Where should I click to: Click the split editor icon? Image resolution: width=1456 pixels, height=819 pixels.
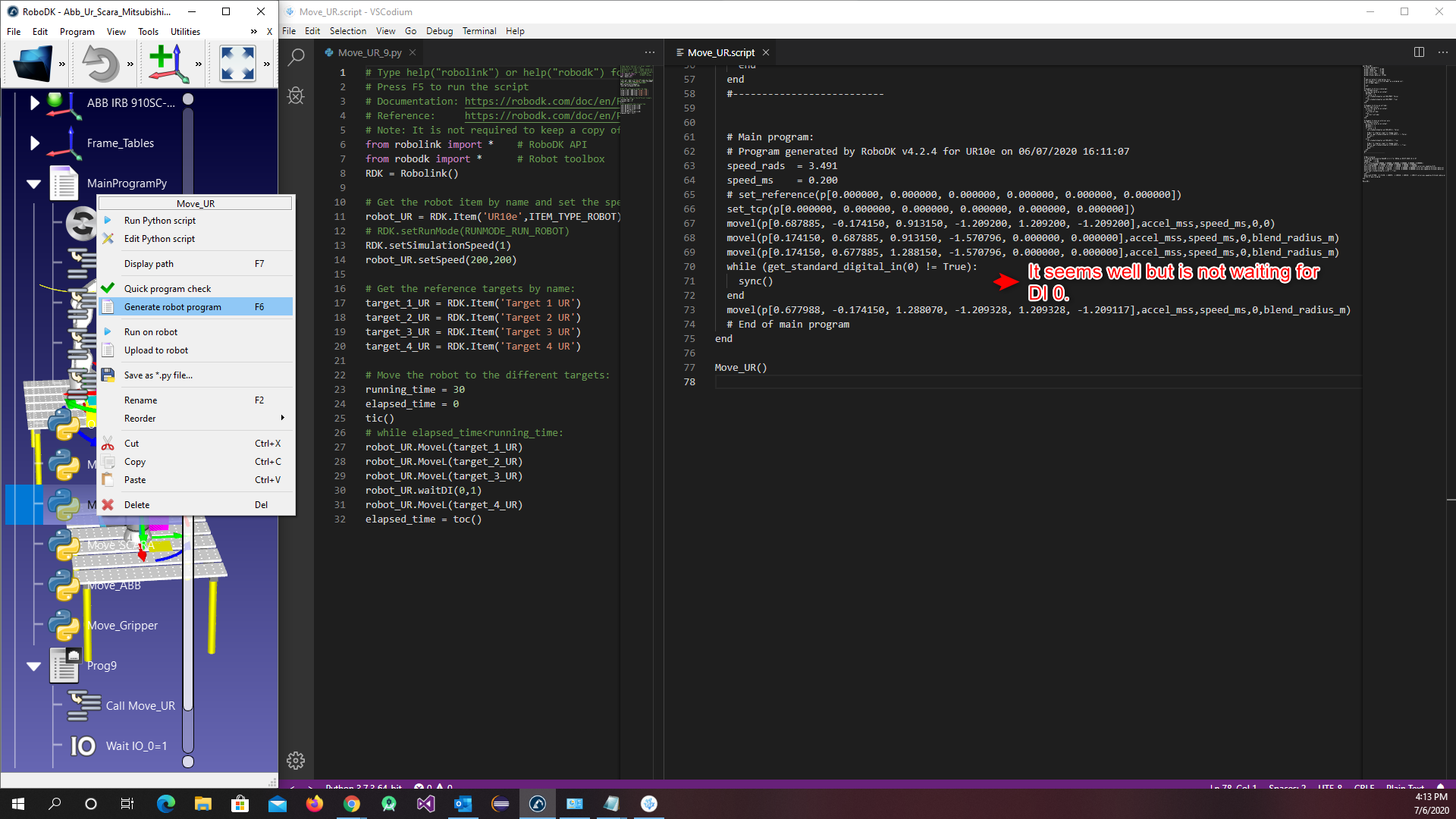pos(1419,52)
